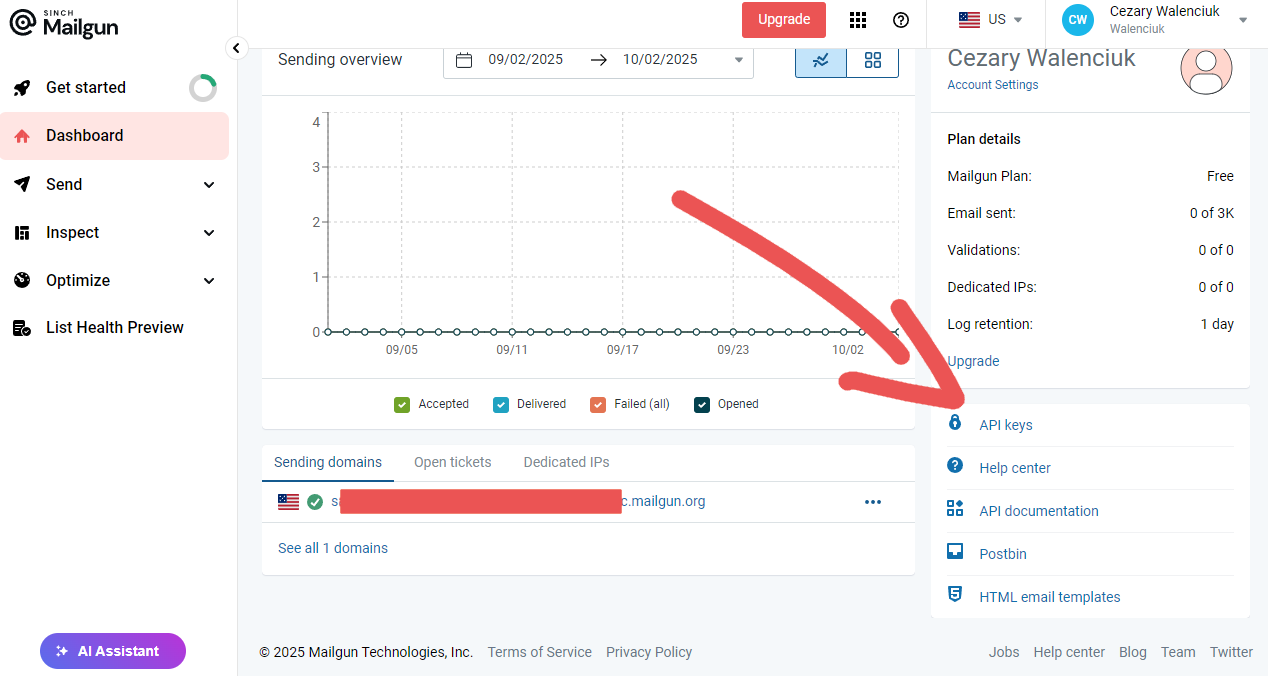The width and height of the screenshot is (1268, 676).
Task: Toggle the Delivered legend checkbox
Action: pyautogui.click(x=501, y=405)
